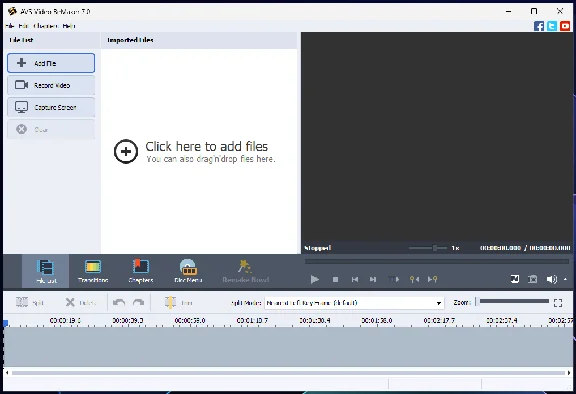Click Delete in the timeline toolbar
This screenshot has height=394, width=576.
[81, 303]
